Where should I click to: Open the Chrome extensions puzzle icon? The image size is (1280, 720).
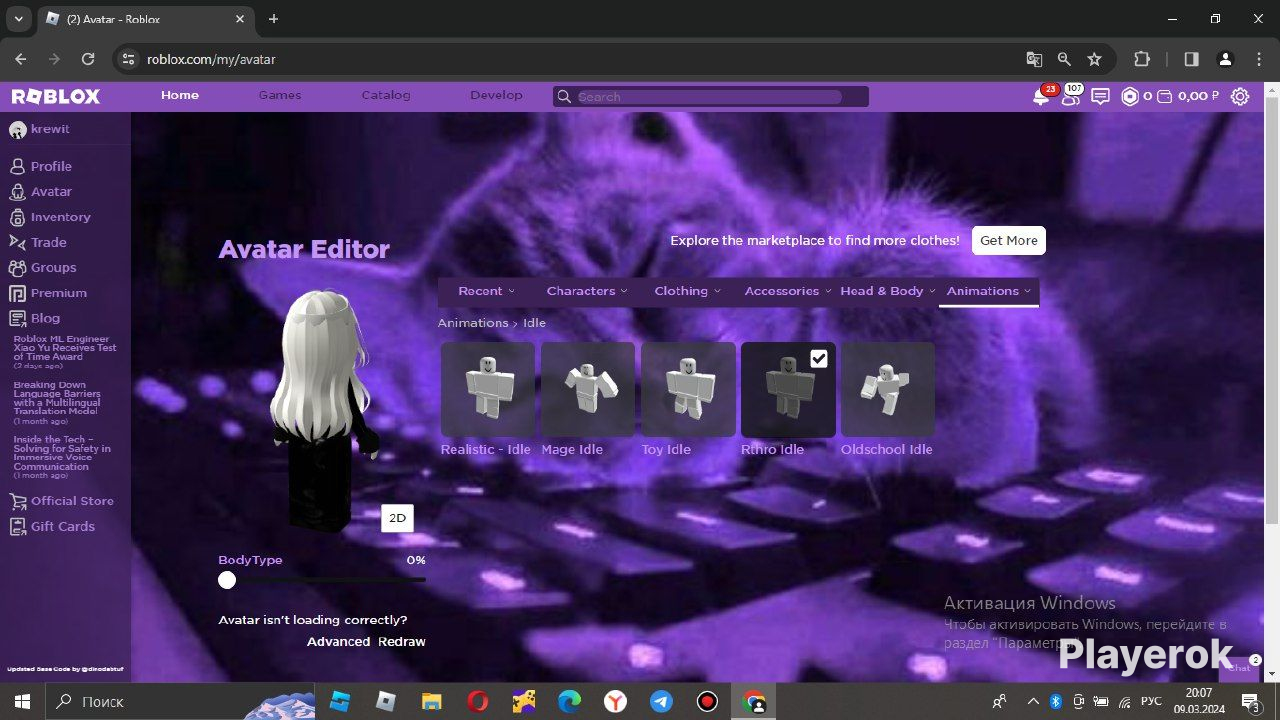click(1142, 59)
